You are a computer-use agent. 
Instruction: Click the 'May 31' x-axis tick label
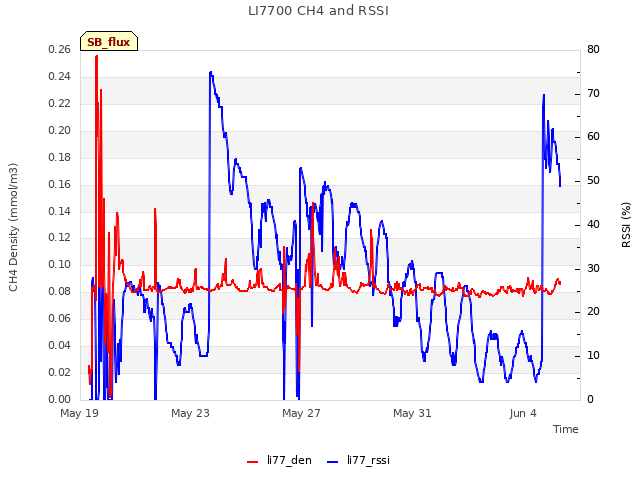click(412, 413)
